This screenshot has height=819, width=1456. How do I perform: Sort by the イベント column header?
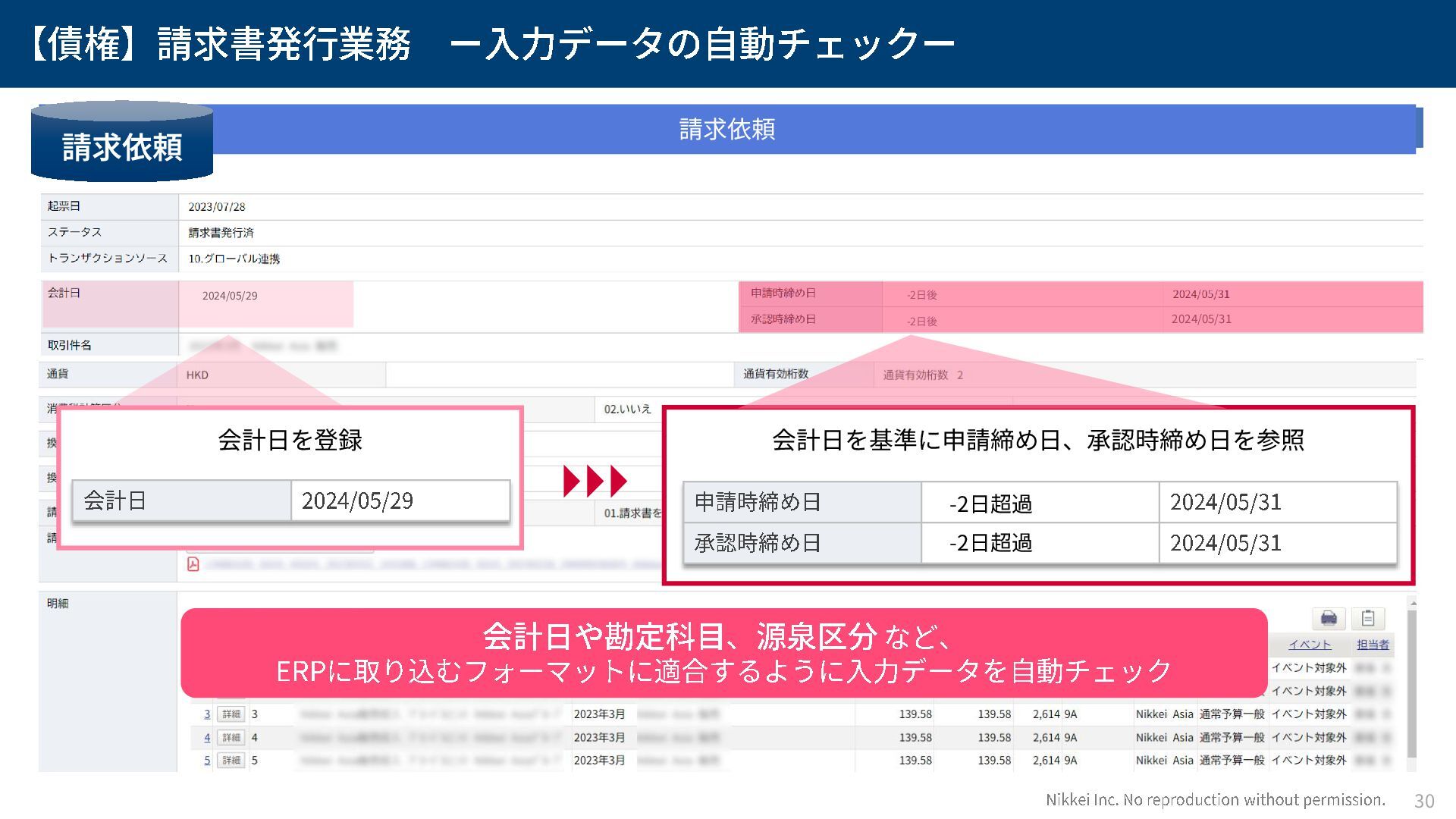pos(1310,645)
